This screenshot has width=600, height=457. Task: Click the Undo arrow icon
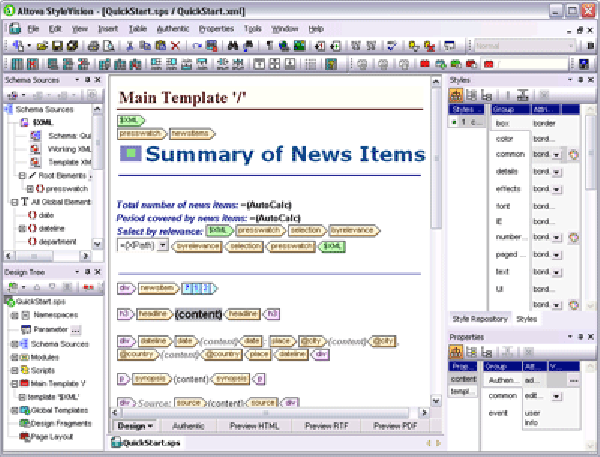tap(197, 46)
